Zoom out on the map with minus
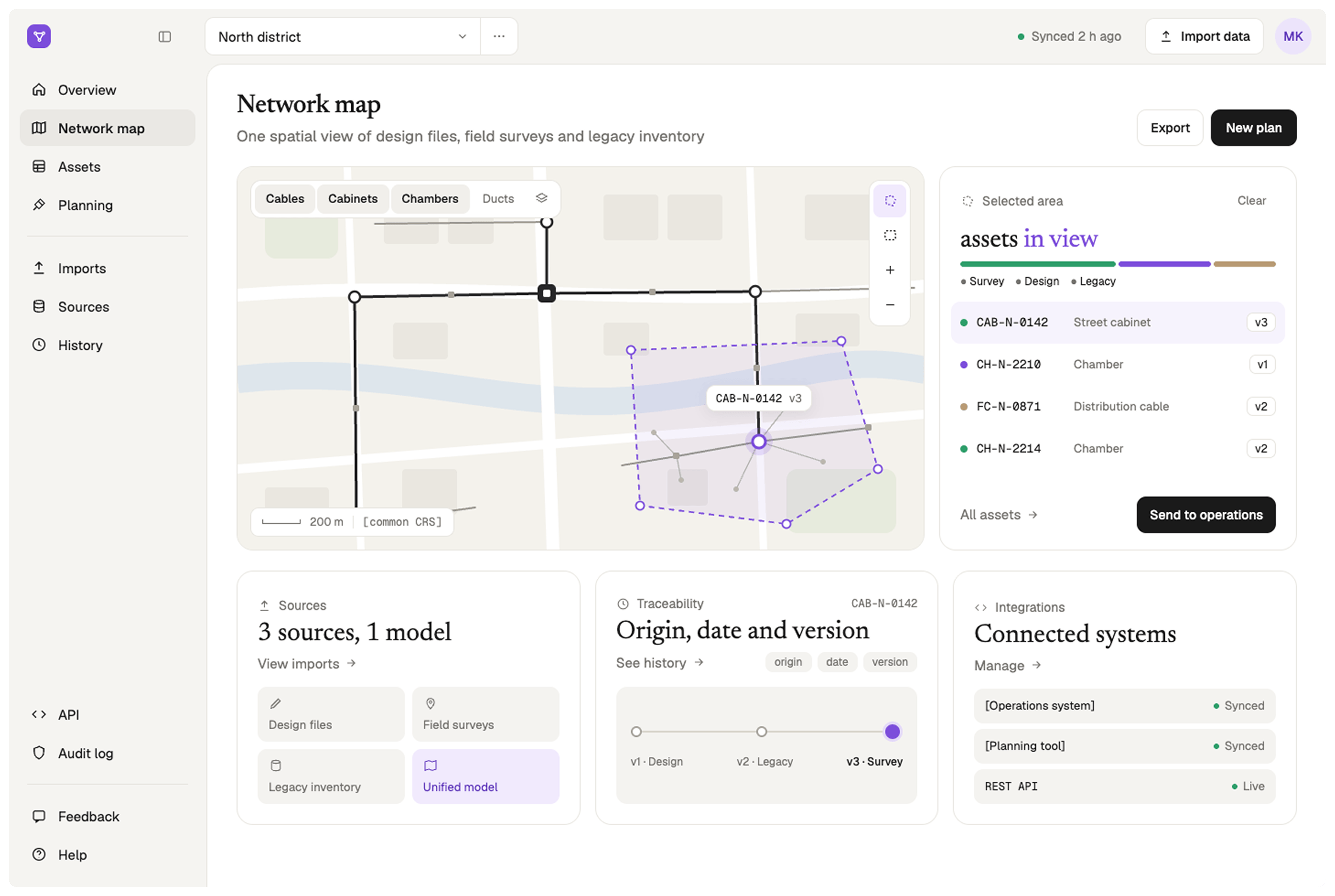This screenshot has width=1335, height=896. tap(890, 305)
